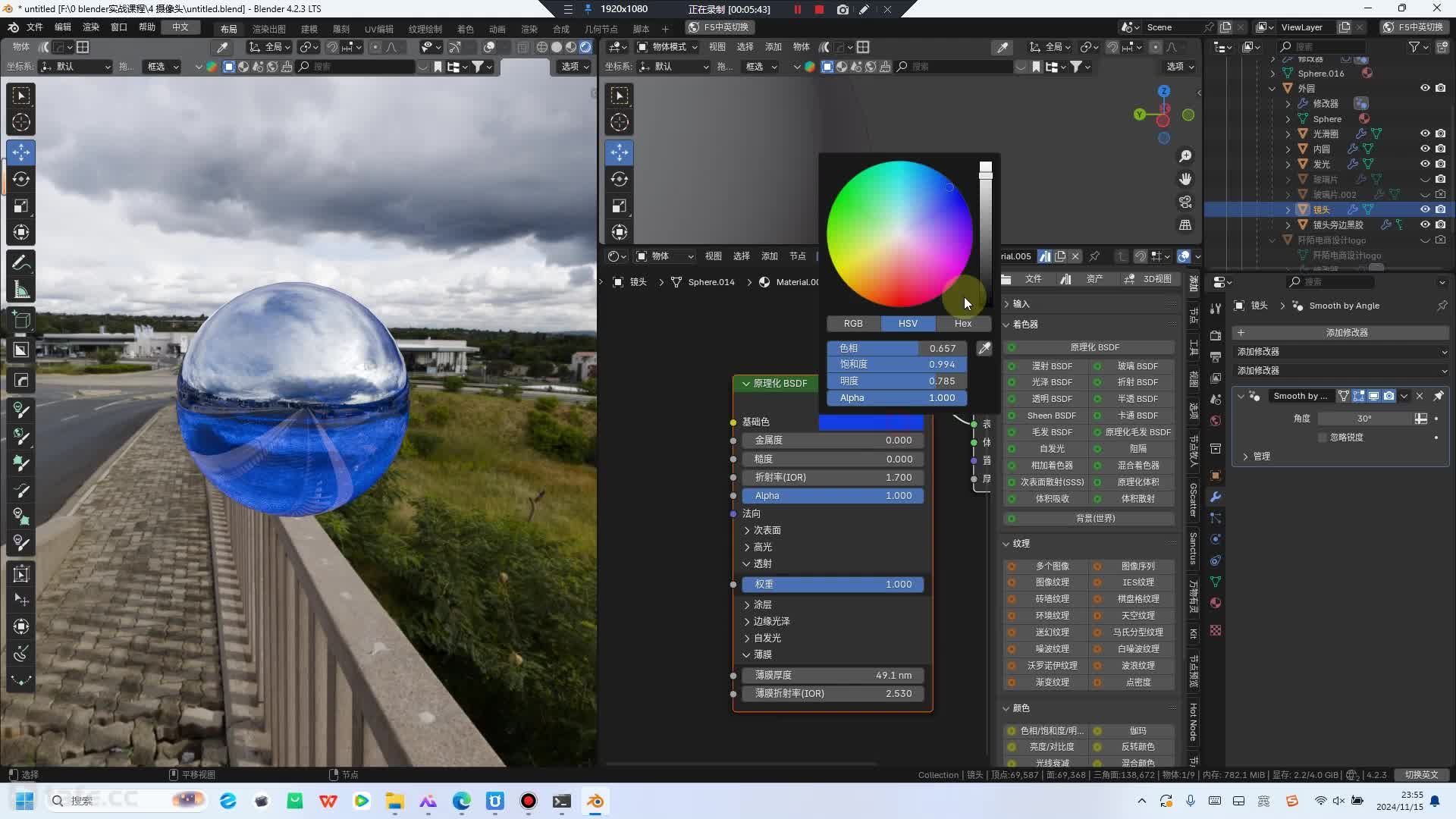Toggle camera view icon in right viewport

click(x=1185, y=202)
